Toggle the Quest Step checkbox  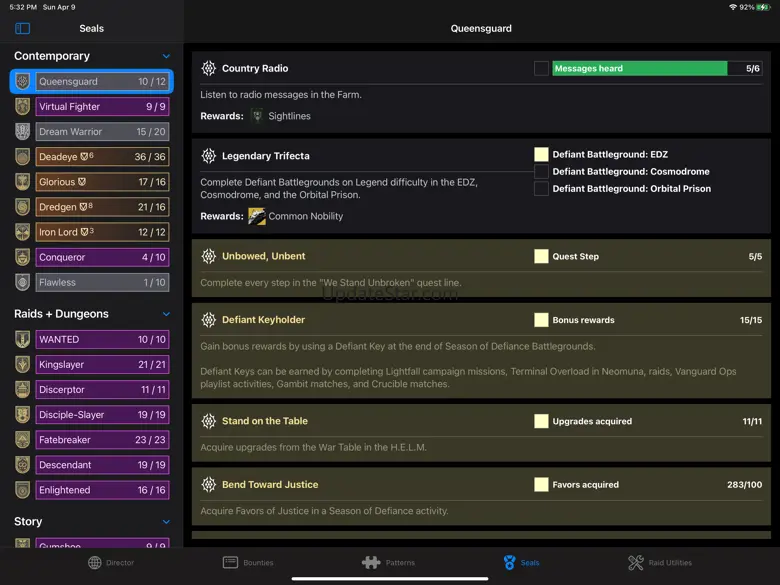541,256
